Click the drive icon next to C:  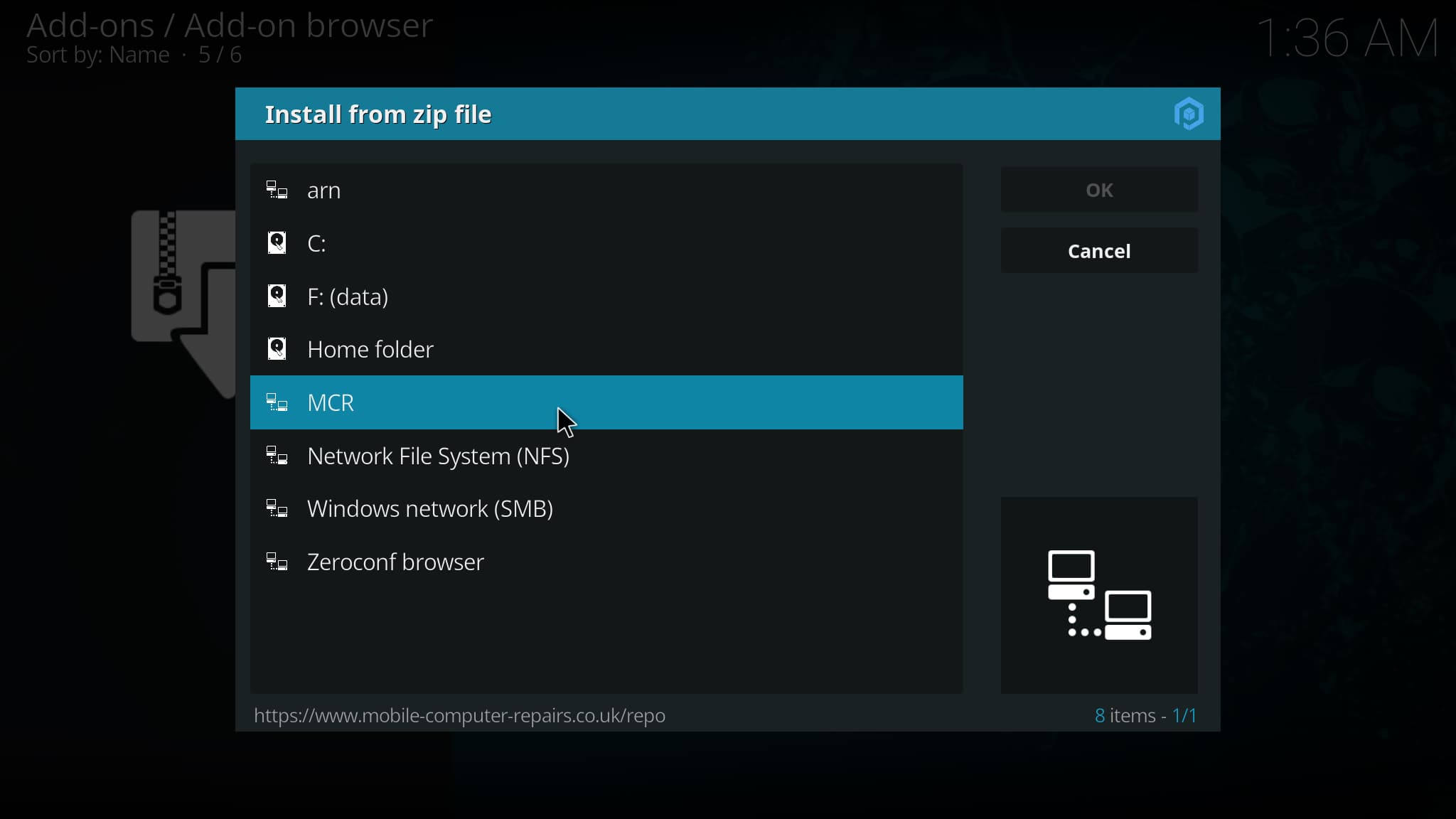pyautogui.click(x=277, y=243)
